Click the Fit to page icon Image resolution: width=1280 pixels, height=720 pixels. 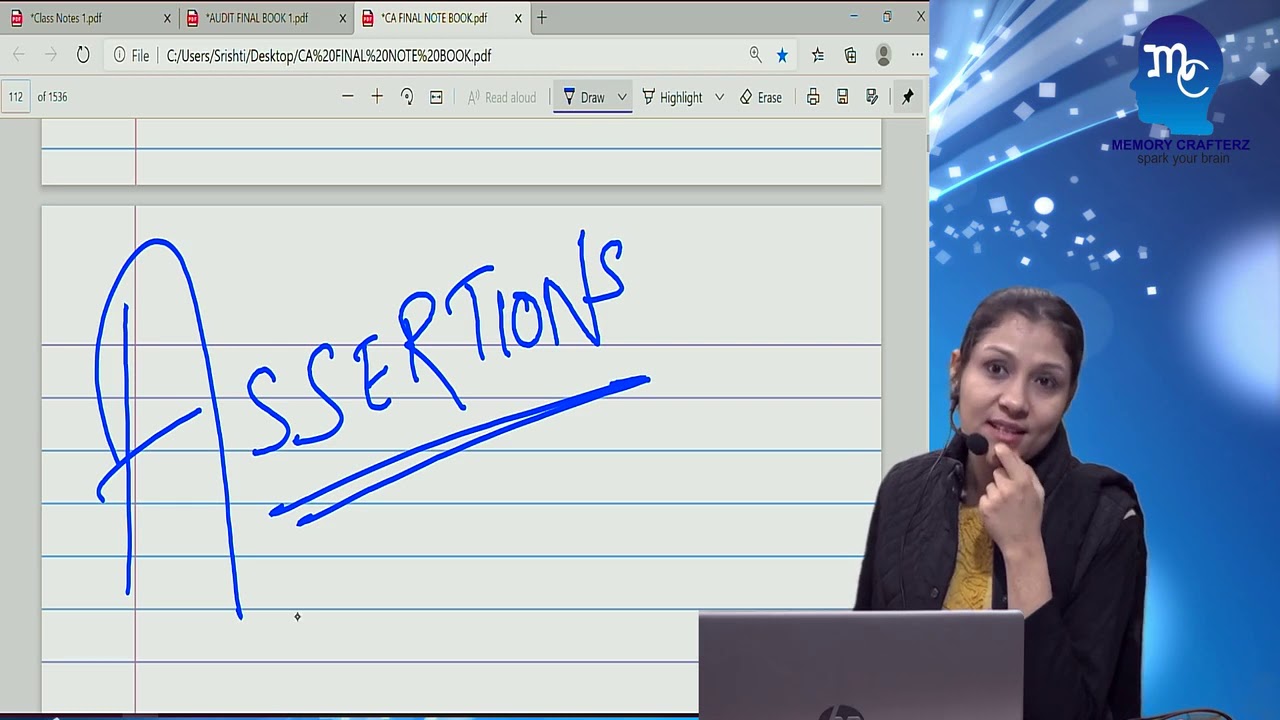click(x=436, y=97)
